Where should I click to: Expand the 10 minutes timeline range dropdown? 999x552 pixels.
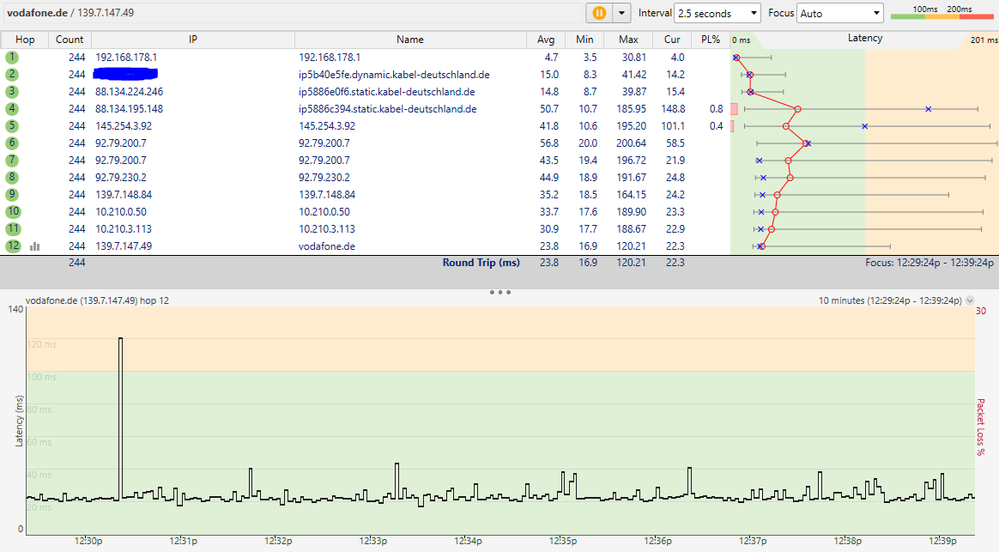970,300
